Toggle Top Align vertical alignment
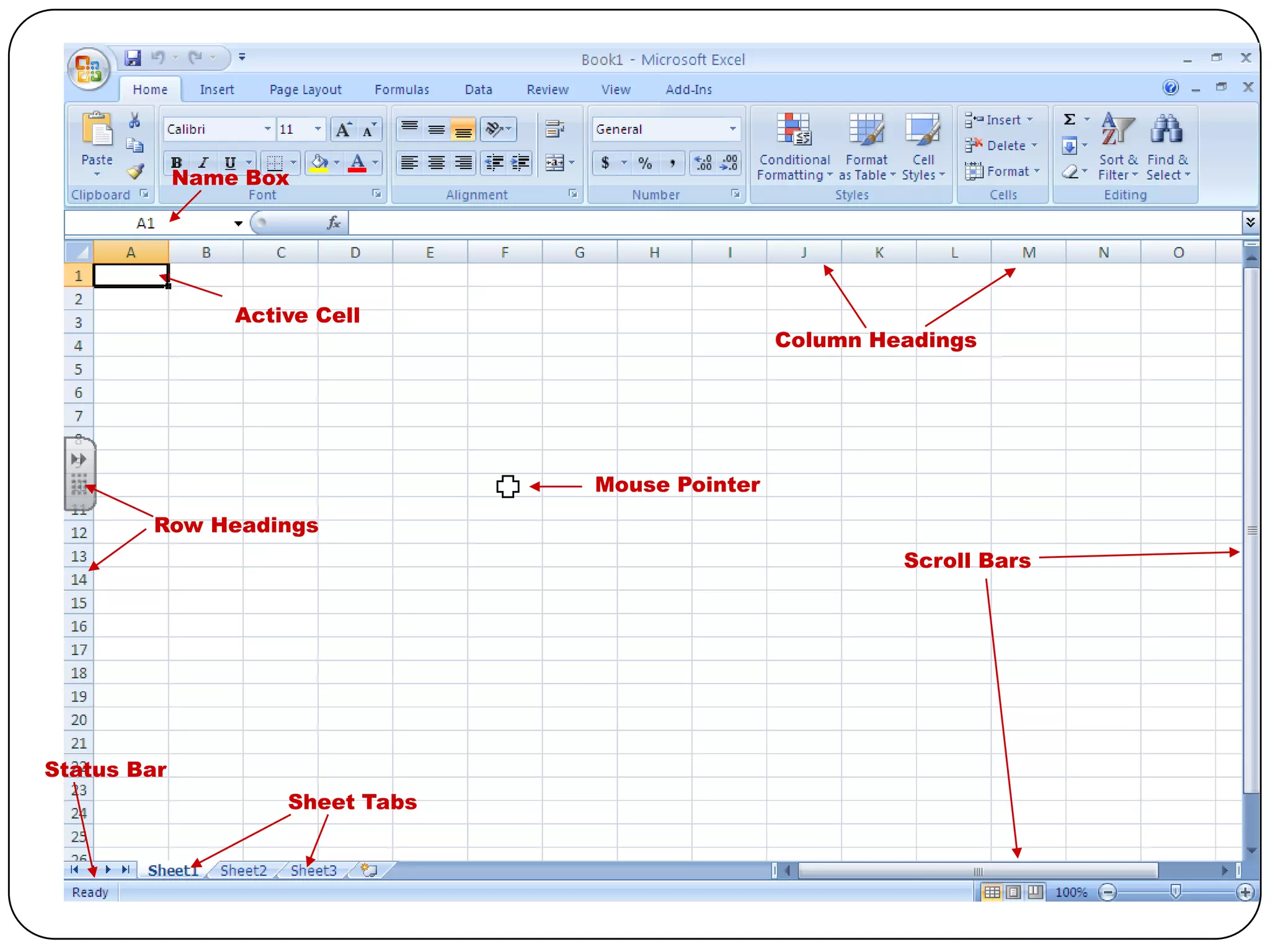This screenshot has height=952, width=1270. tap(409, 129)
